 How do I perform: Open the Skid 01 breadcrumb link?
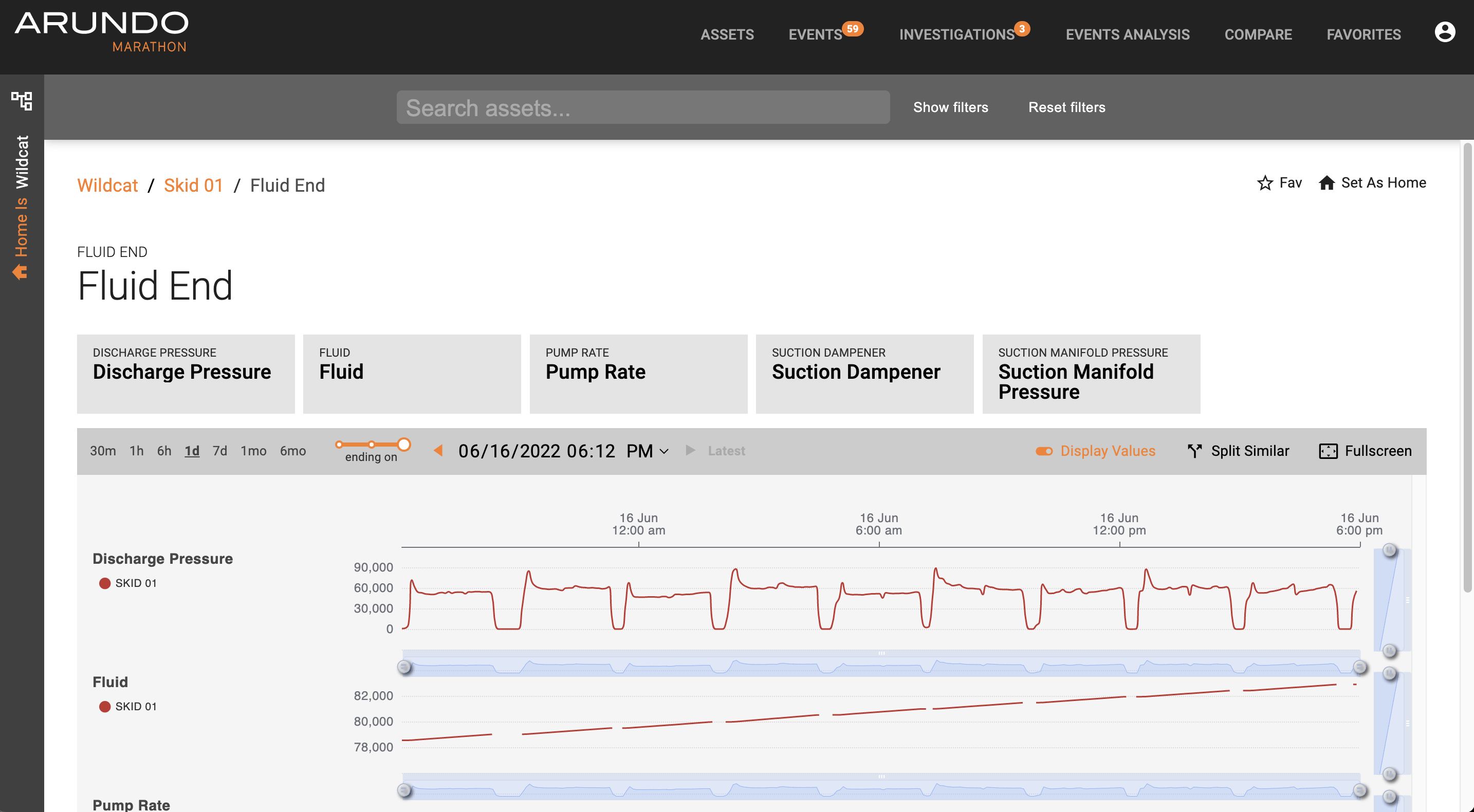tap(193, 186)
